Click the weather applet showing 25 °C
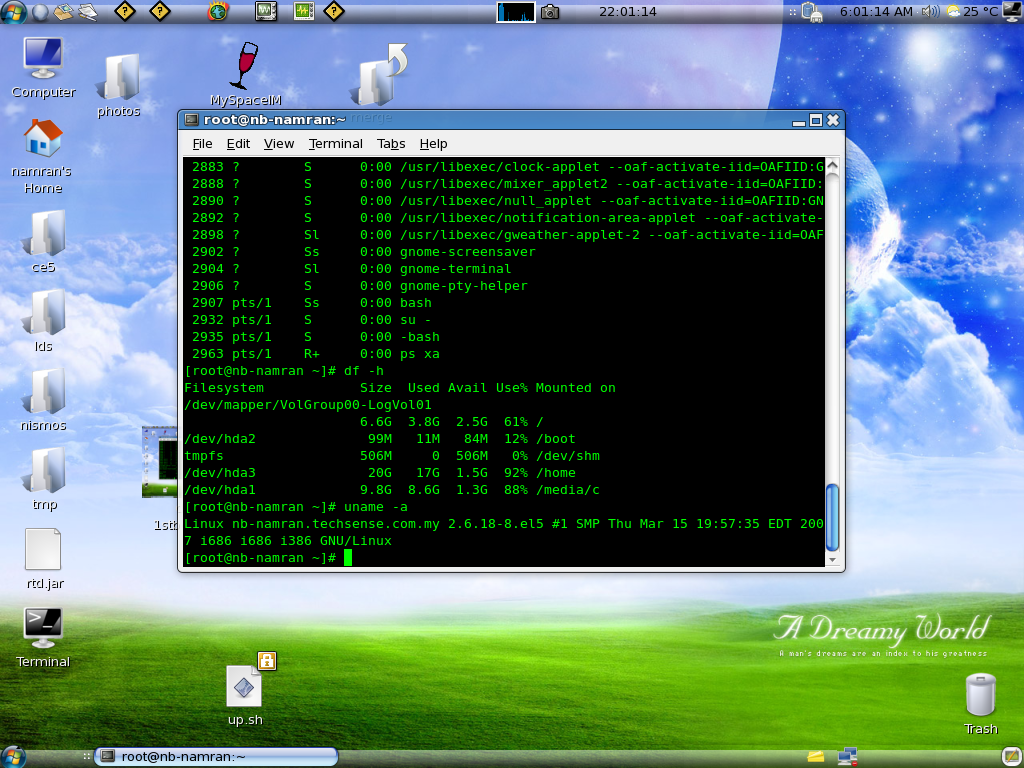This screenshot has height=768, width=1024. pyautogui.click(x=972, y=12)
